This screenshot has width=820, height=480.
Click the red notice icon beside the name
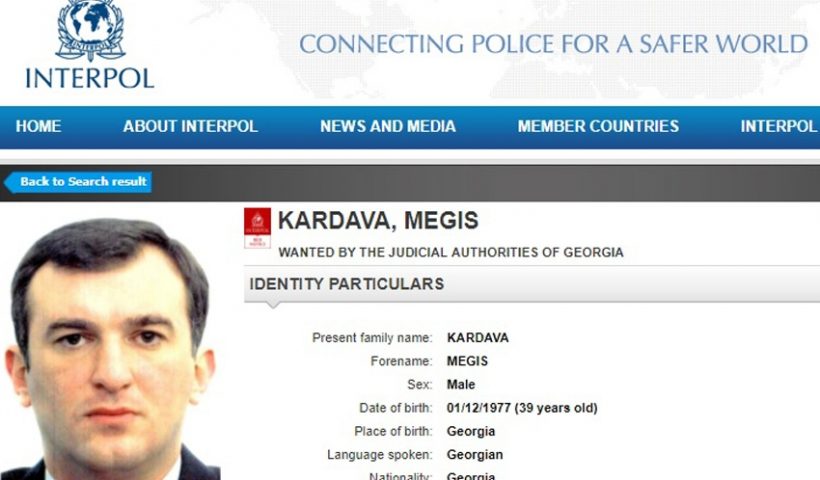[x=257, y=228]
